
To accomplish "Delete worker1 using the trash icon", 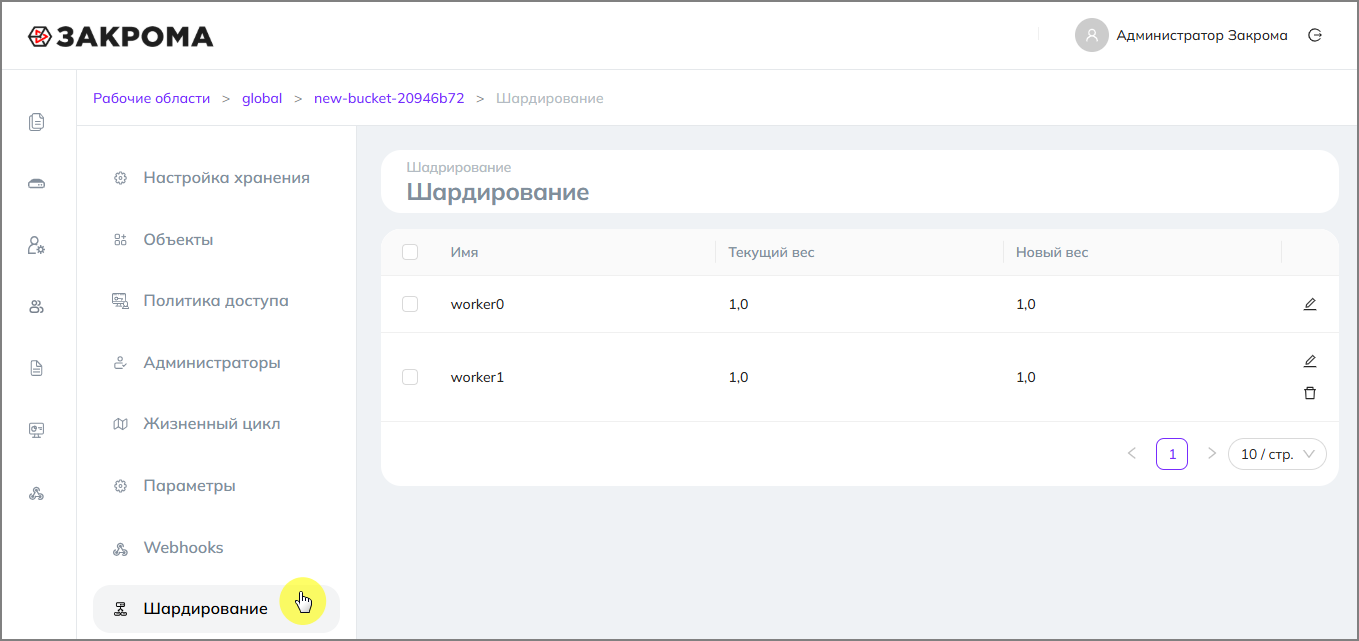I will pyautogui.click(x=1310, y=393).
